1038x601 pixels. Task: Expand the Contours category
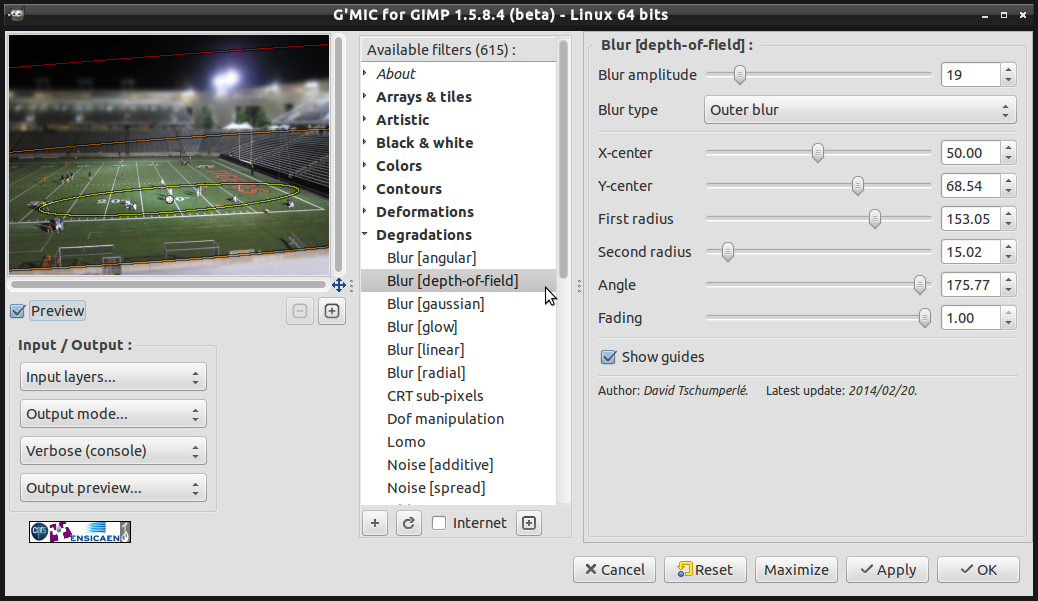[x=365, y=189]
